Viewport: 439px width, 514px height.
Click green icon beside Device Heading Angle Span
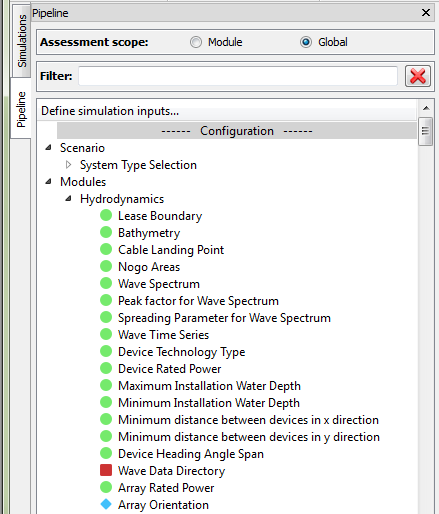pyautogui.click(x=106, y=453)
